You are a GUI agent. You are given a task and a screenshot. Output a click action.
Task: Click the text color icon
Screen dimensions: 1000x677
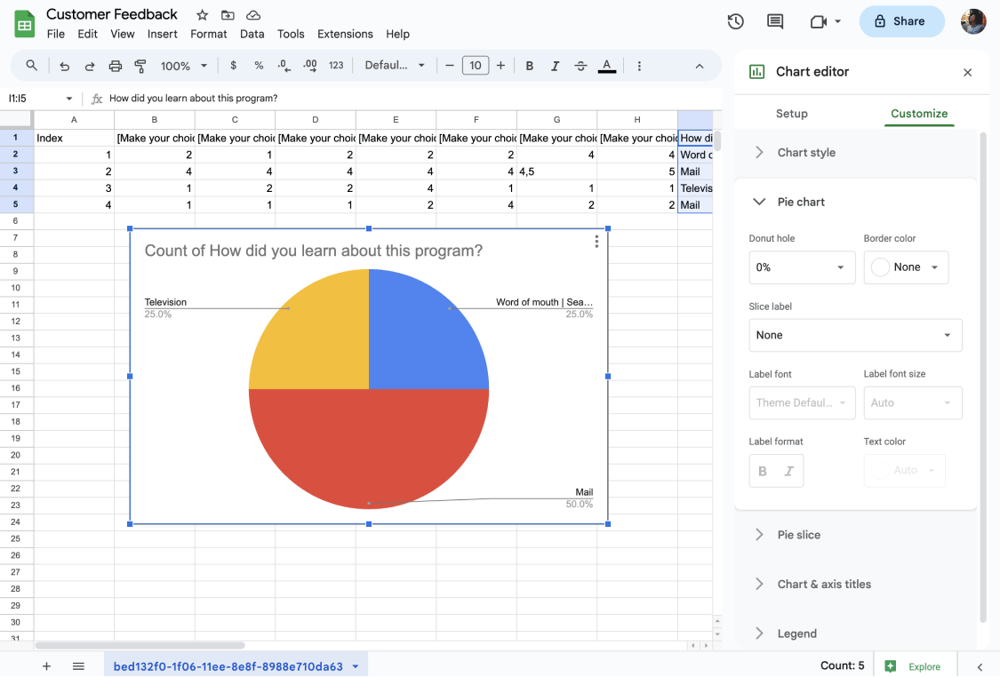607,66
